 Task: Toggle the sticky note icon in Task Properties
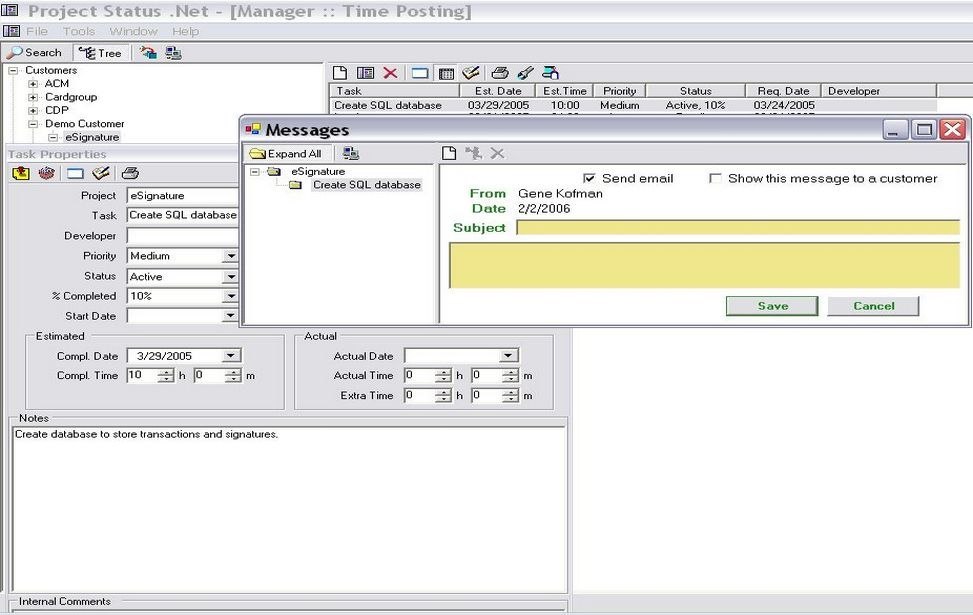21,172
